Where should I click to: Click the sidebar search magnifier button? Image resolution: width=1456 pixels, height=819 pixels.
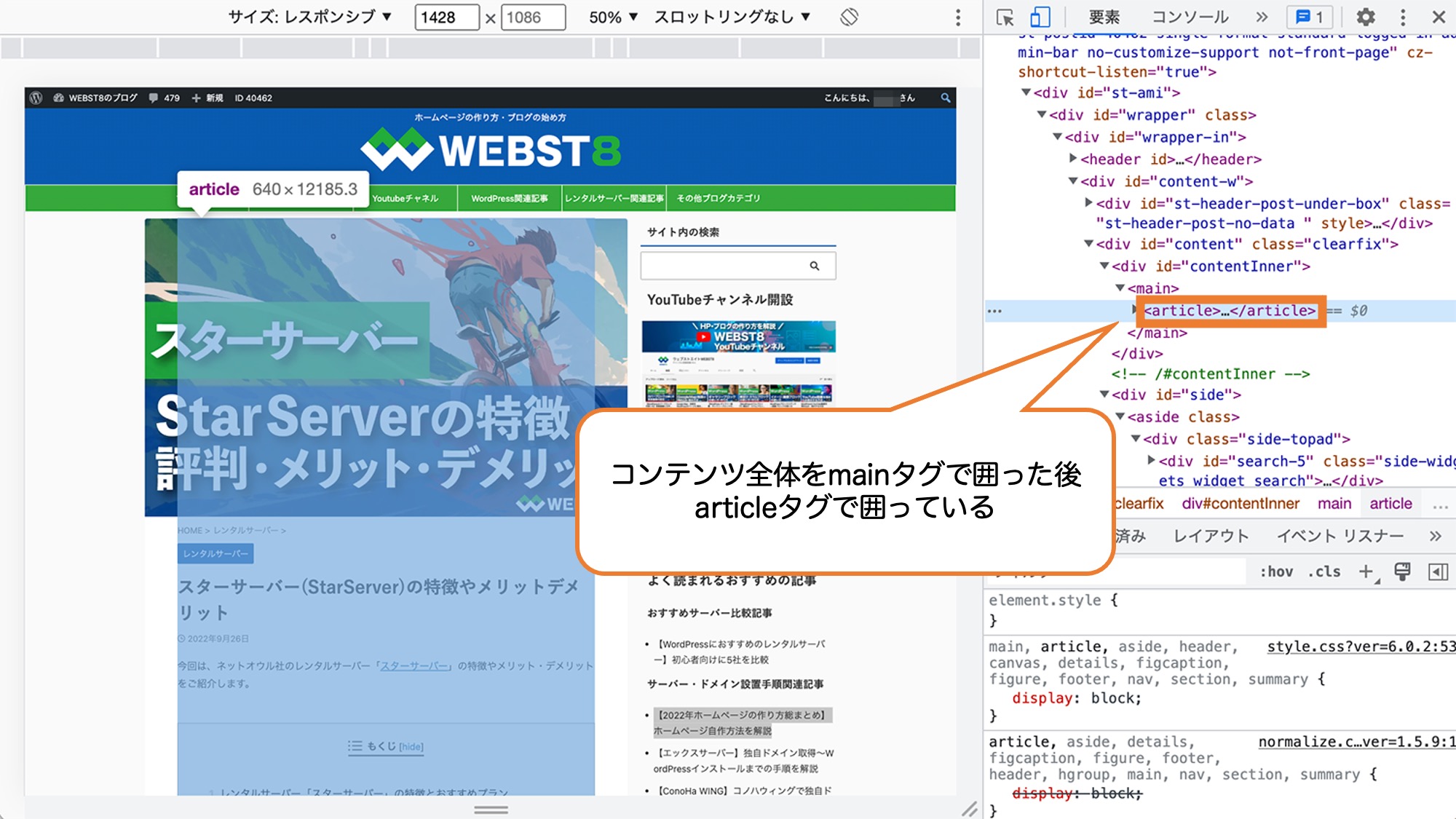(815, 266)
